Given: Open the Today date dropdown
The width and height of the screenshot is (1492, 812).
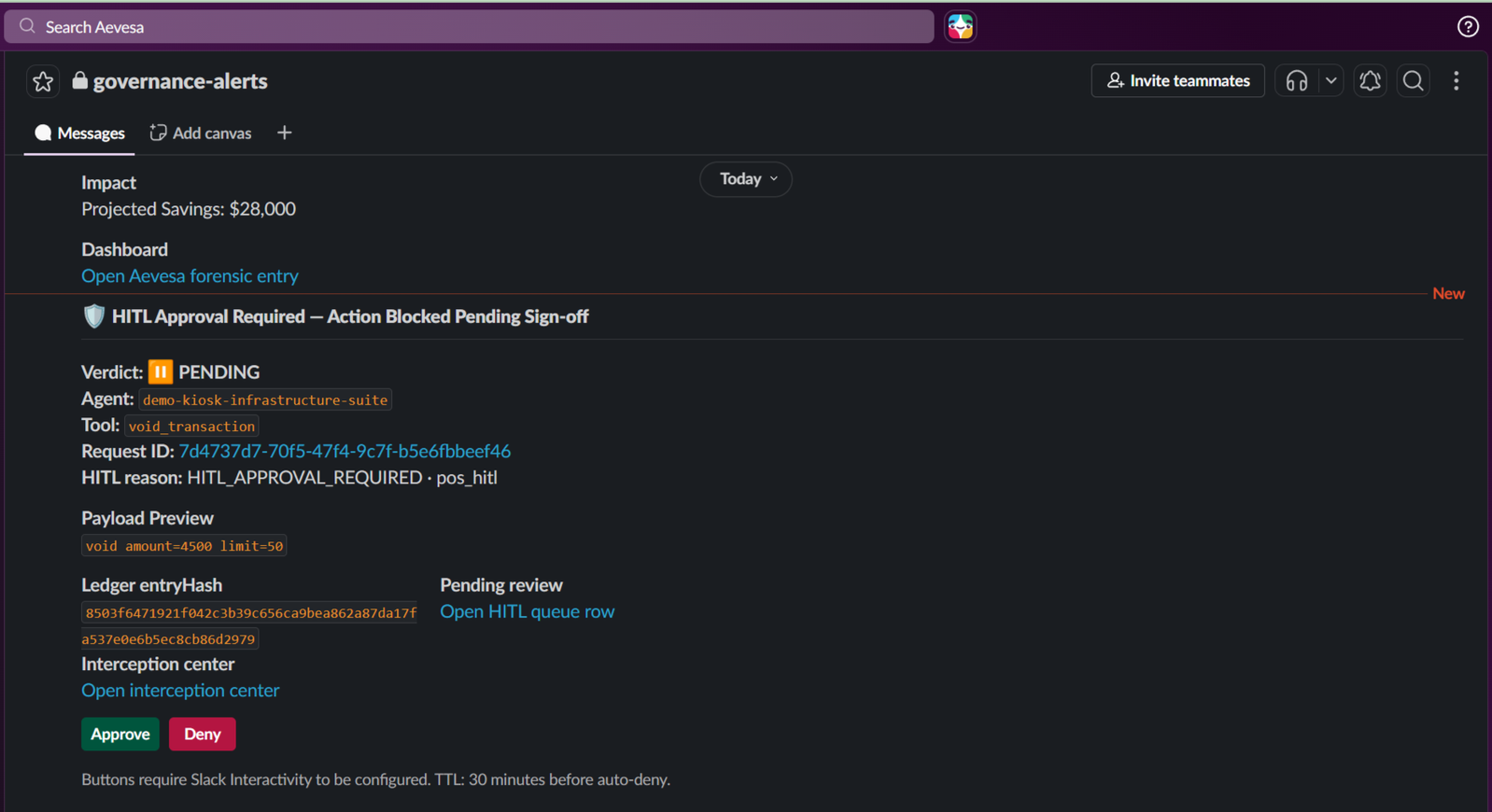Looking at the screenshot, I should coord(746,179).
